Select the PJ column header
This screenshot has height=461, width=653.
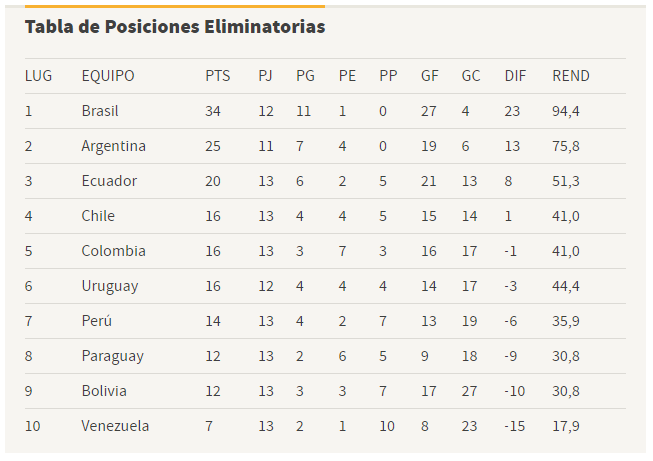pos(265,76)
